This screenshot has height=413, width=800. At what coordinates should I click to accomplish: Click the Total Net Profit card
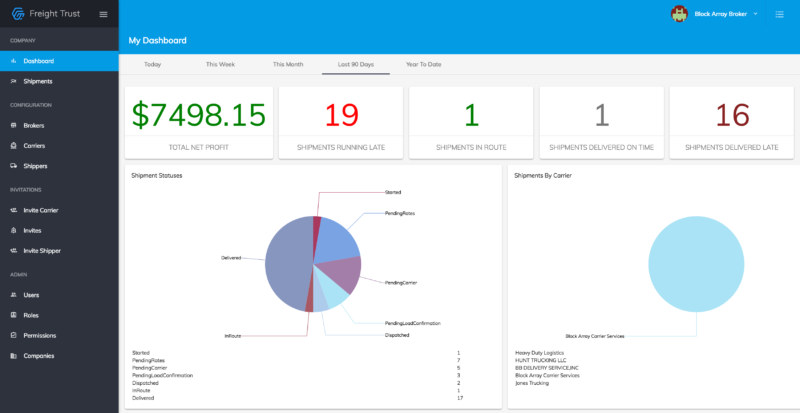(199, 123)
